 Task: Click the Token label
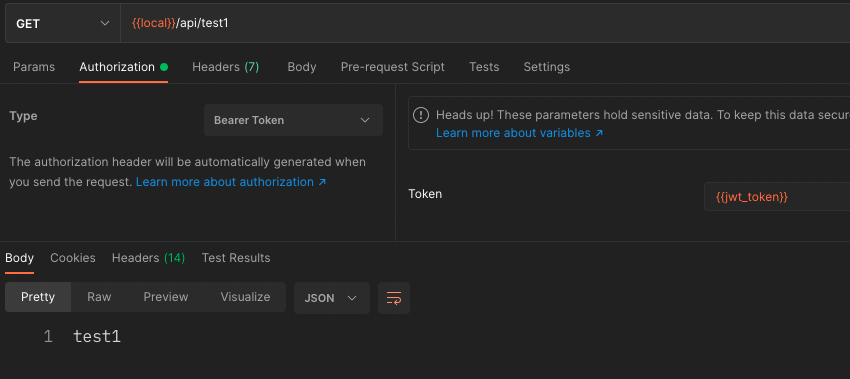[425, 194]
